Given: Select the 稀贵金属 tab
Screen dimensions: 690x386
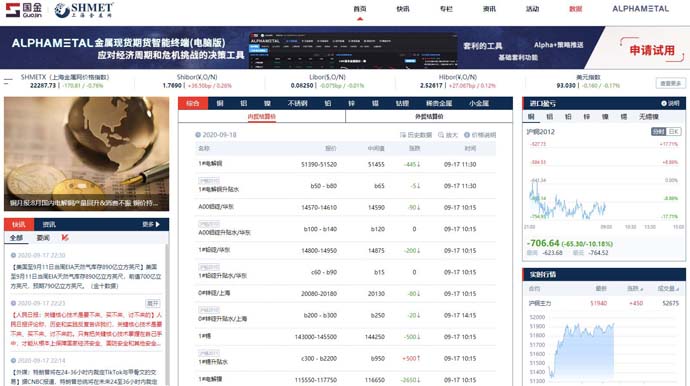Looking at the screenshot, I should click(x=439, y=103).
